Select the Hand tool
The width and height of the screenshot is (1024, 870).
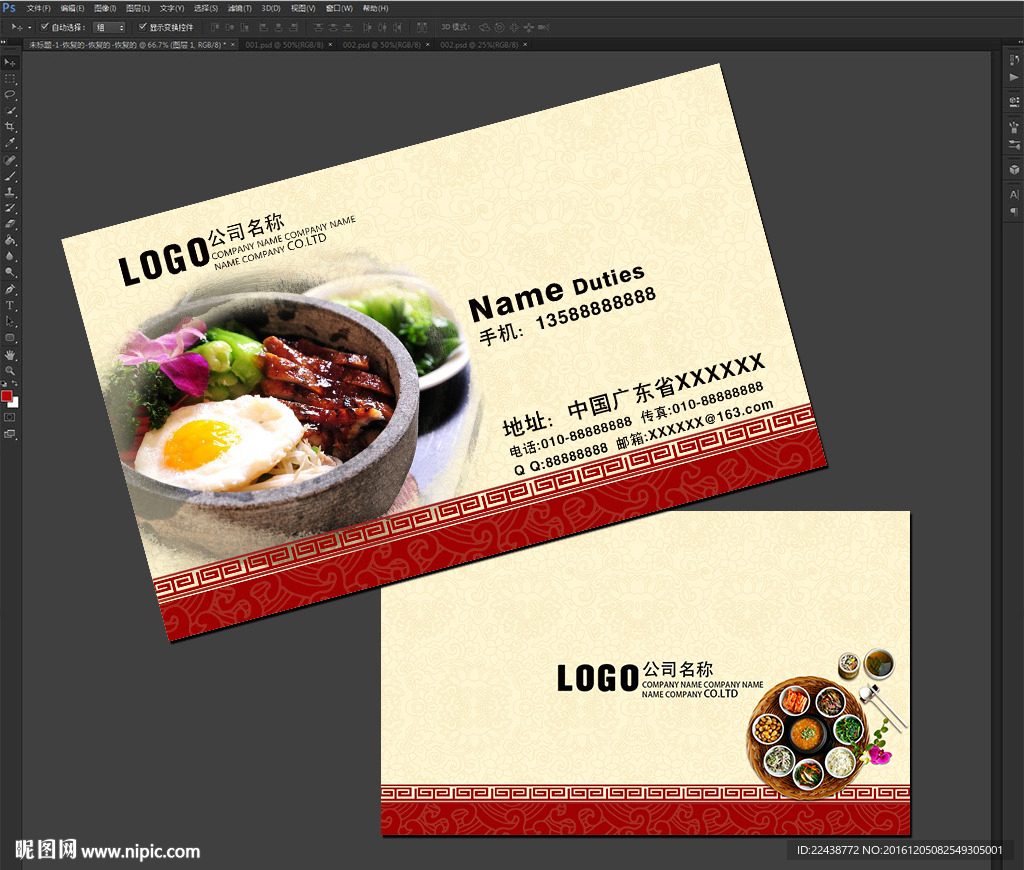[9, 355]
